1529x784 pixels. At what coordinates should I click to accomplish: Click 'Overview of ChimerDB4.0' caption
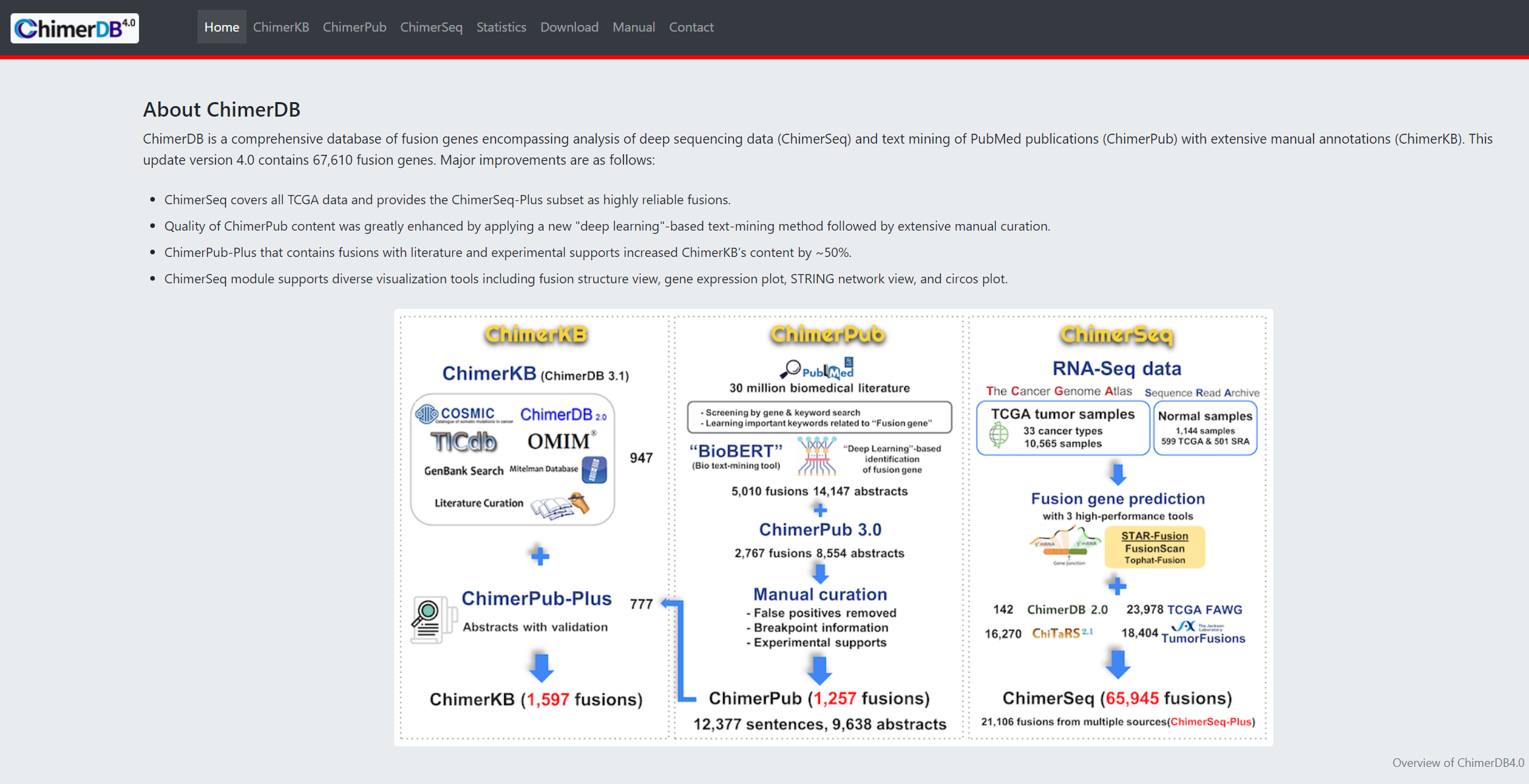1458,762
